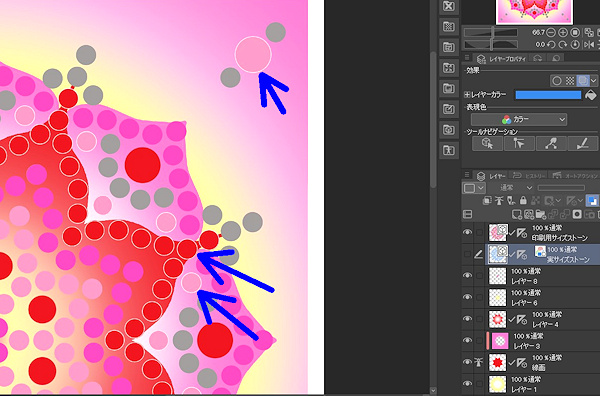The height and width of the screenshot is (396, 600).
Task: Hide レイヤー 3 eye icon
Action: (x=467, y=341)
